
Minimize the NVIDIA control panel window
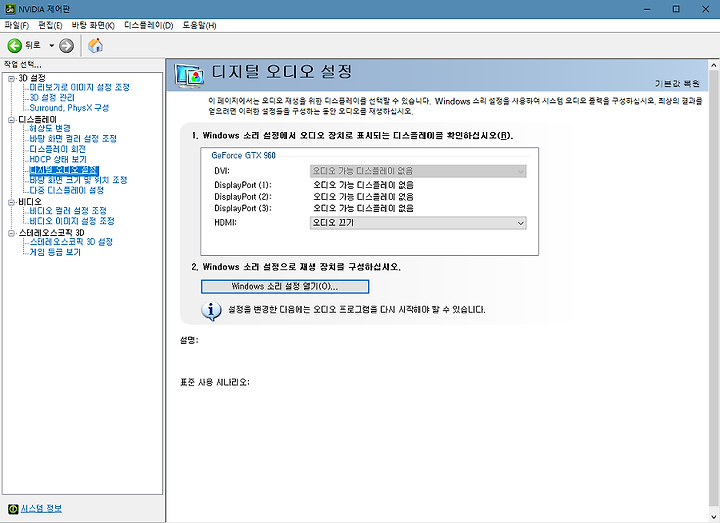(x=647, y=9)
